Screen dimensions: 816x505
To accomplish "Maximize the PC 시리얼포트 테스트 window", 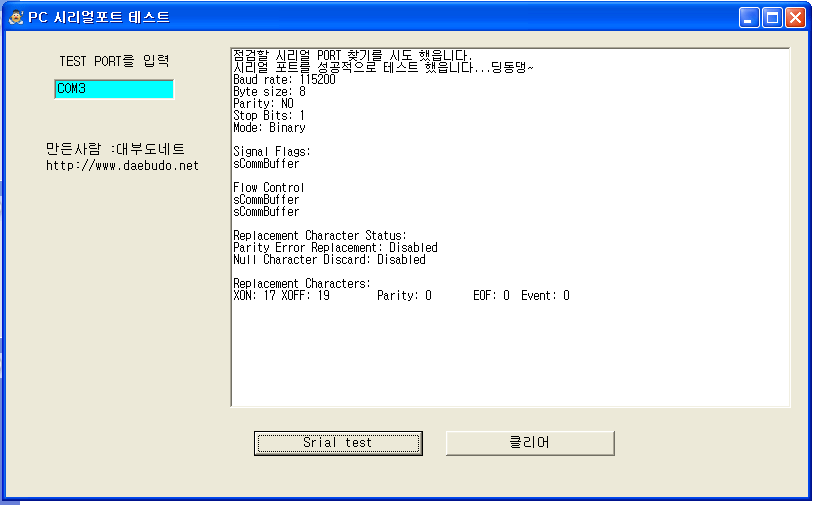I will 772,18.
